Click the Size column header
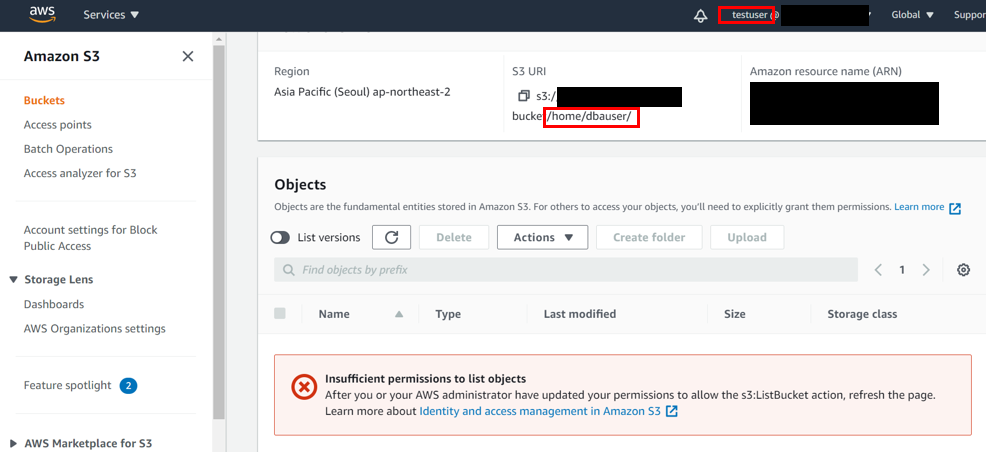986x452 pixels. pos(734,314)
